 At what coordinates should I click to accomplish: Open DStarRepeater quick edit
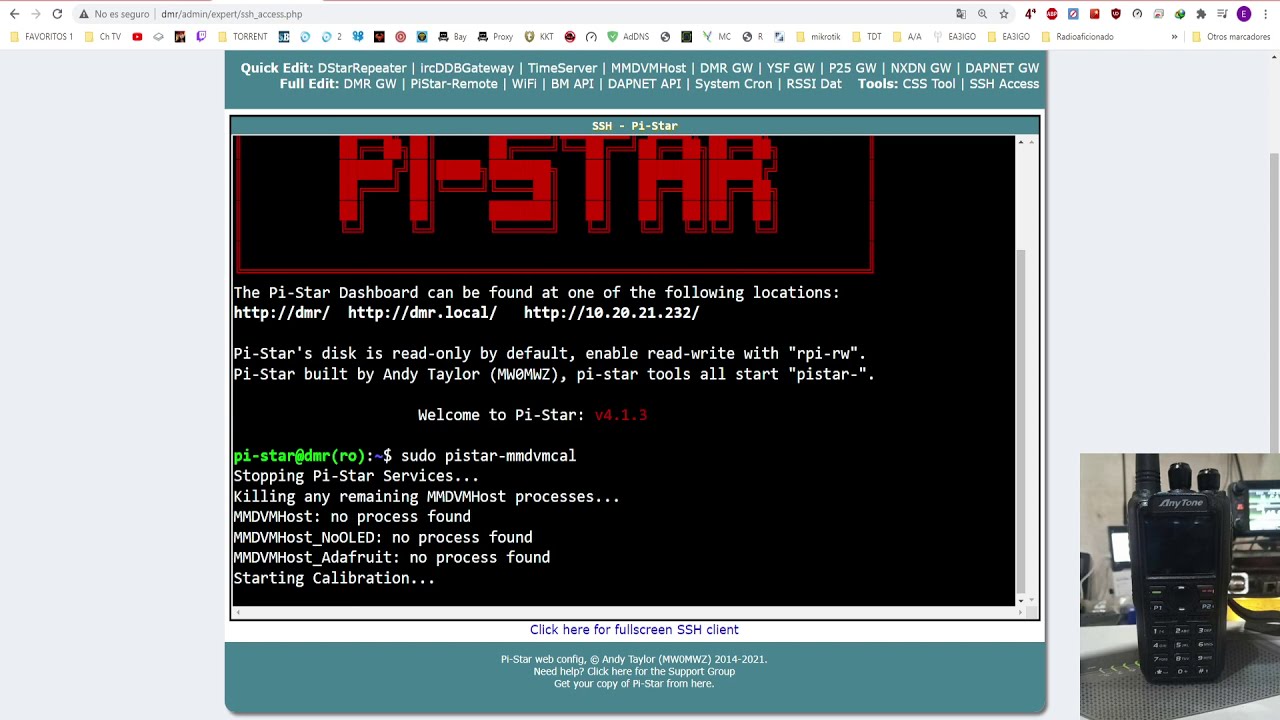pyautogui.click(x=362, y=68)
